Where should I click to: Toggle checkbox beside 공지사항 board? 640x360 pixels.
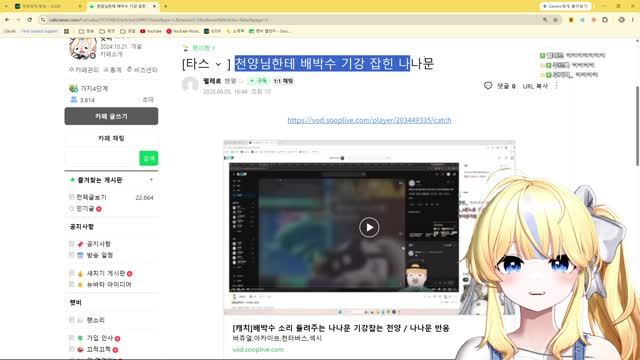click(x=71, y=244)
